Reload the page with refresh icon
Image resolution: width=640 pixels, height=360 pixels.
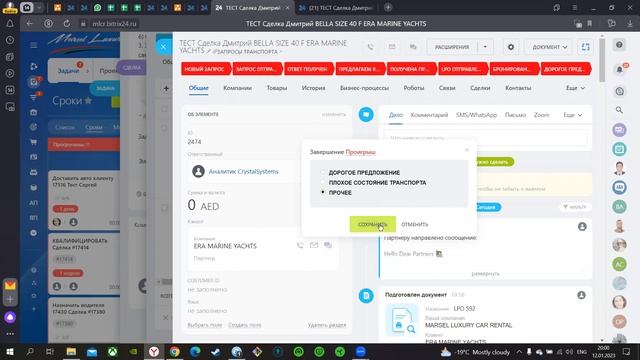tap(67, 24)
